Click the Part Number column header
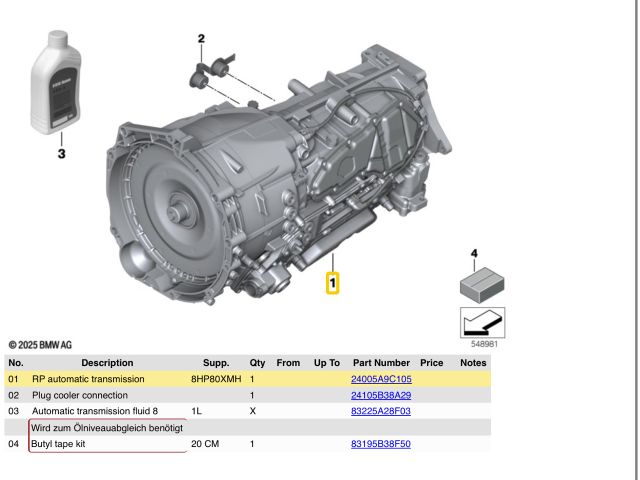Image resolution: width=640 pixels, height=480 pixels. tap(381, 363)
